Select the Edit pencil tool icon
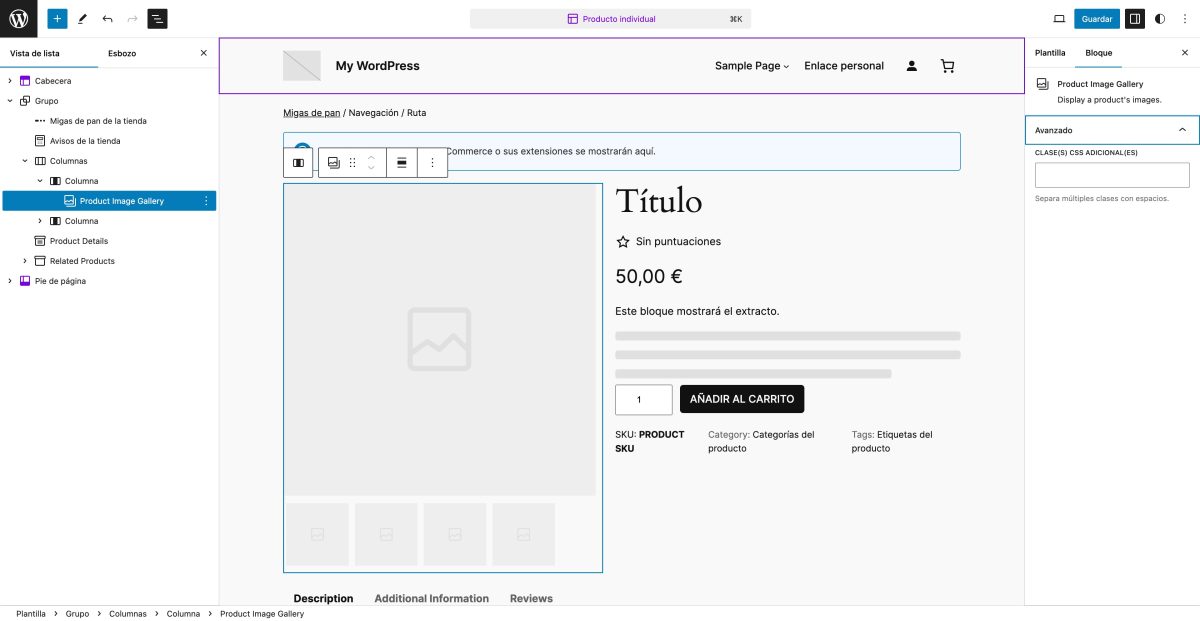The height and width of the screenshot is (621, 1200). click(x=82, y=18)
